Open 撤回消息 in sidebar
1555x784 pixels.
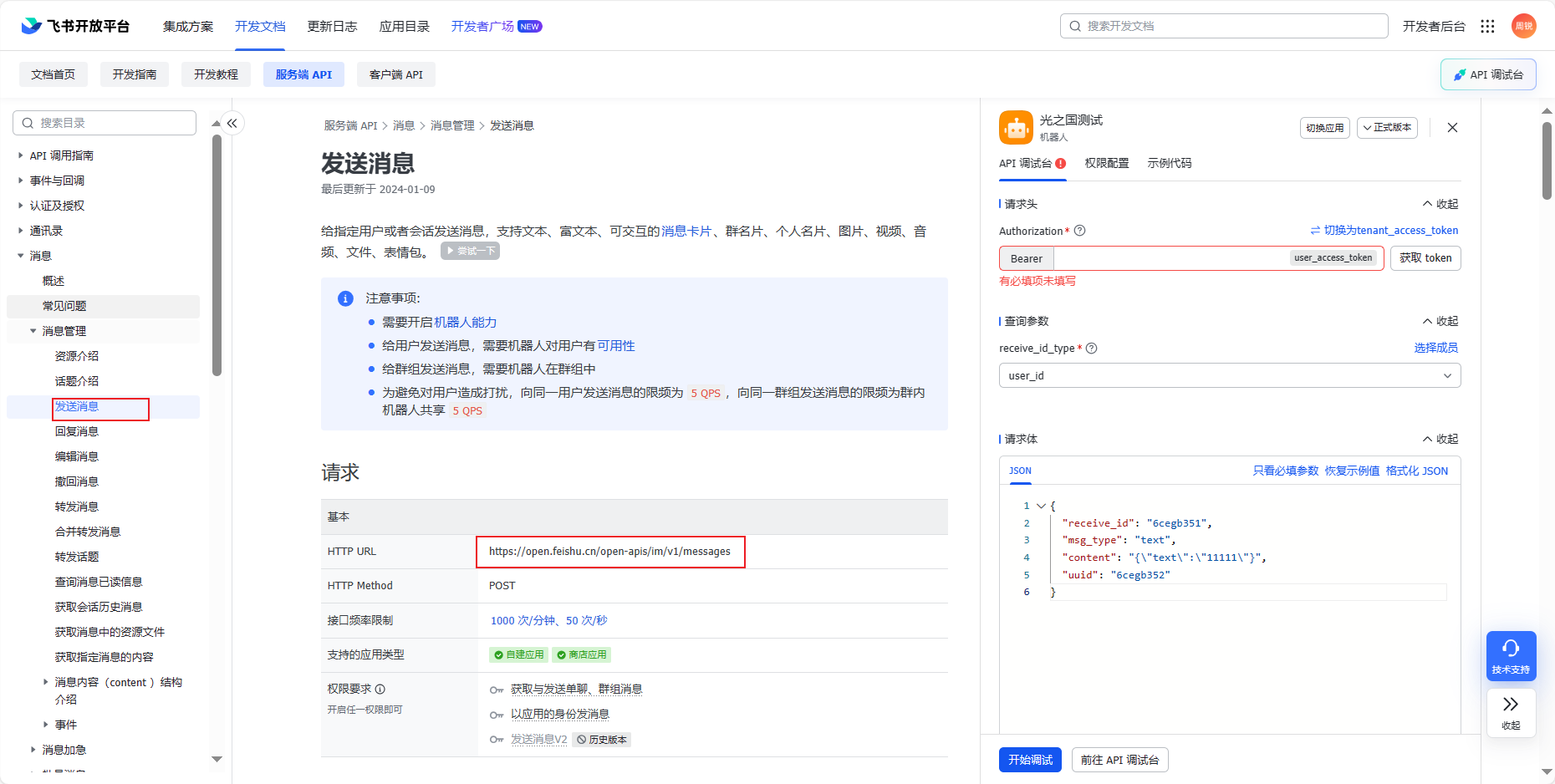(77, 481)
